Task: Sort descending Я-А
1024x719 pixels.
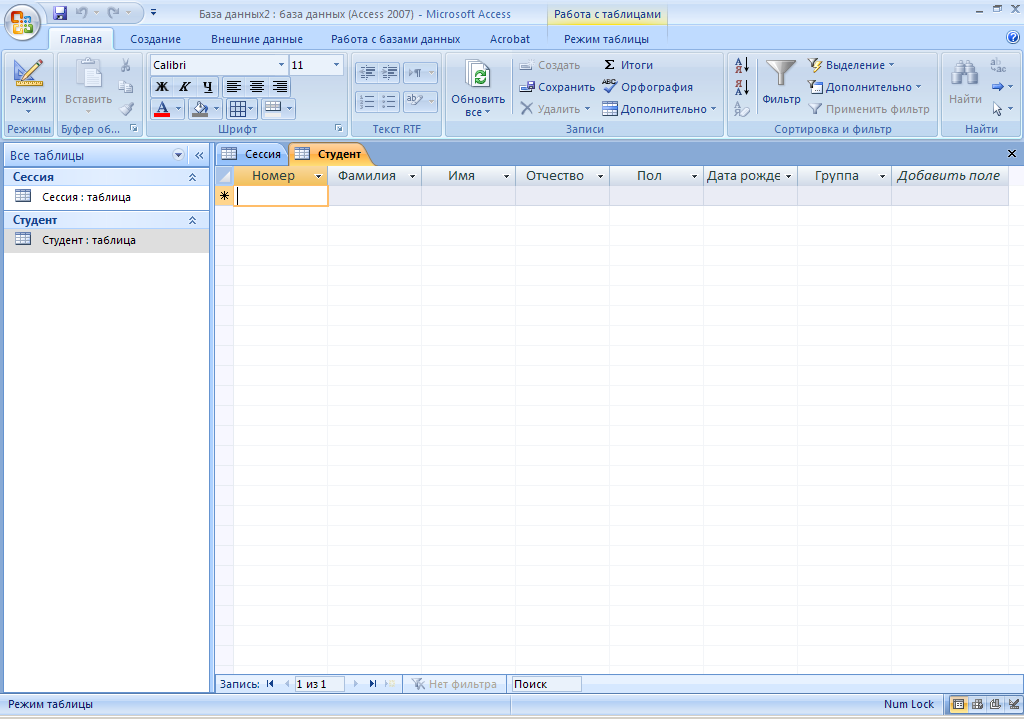Action: click(x=741, y=87)
